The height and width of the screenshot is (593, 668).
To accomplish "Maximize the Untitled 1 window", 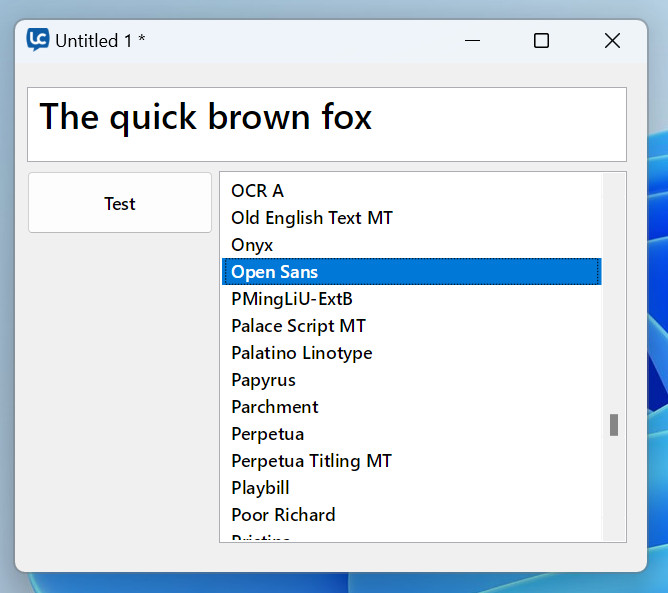I will [541, 40].
